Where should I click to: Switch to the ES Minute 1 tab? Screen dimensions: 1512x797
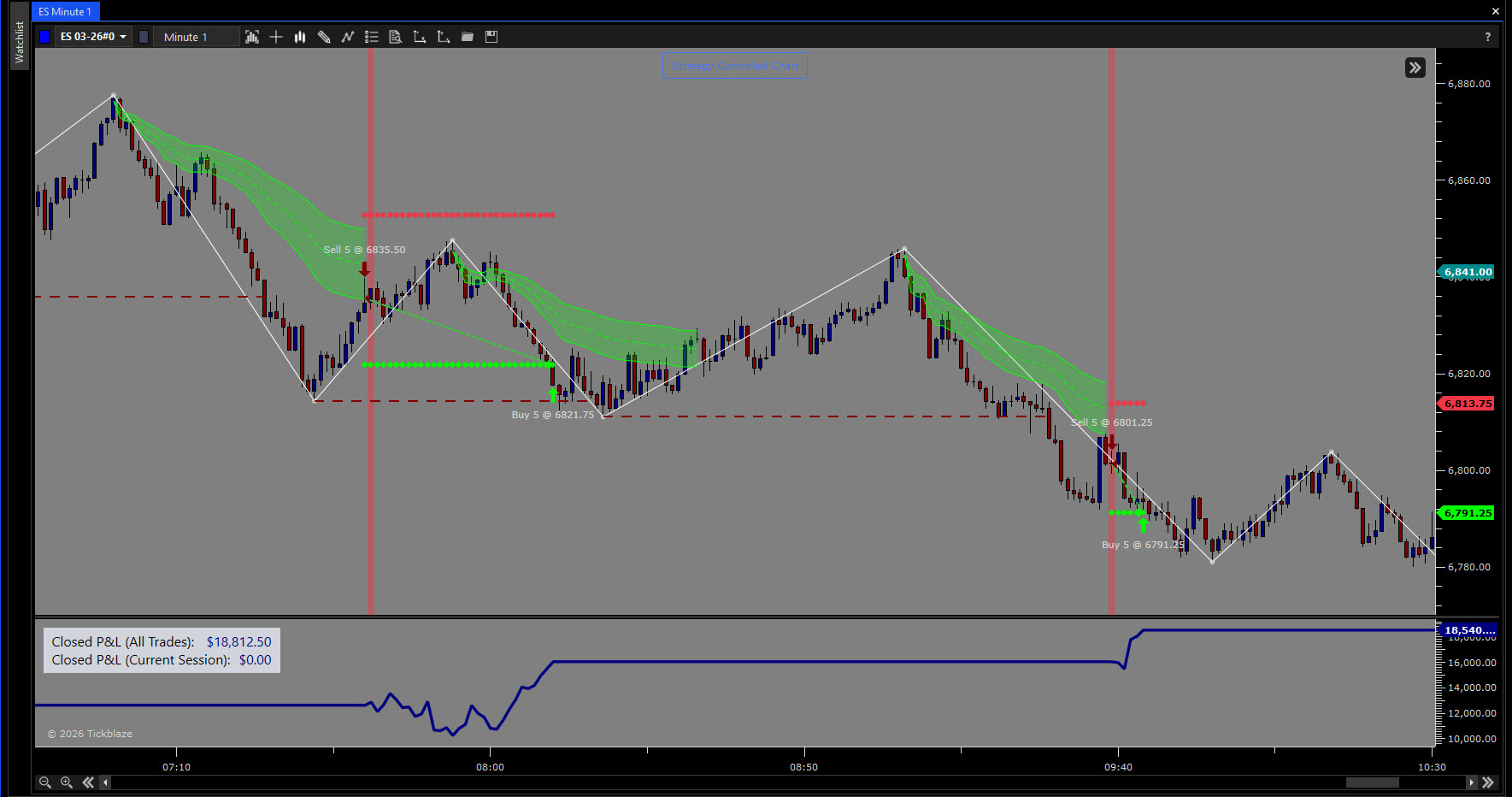point(65,11)
